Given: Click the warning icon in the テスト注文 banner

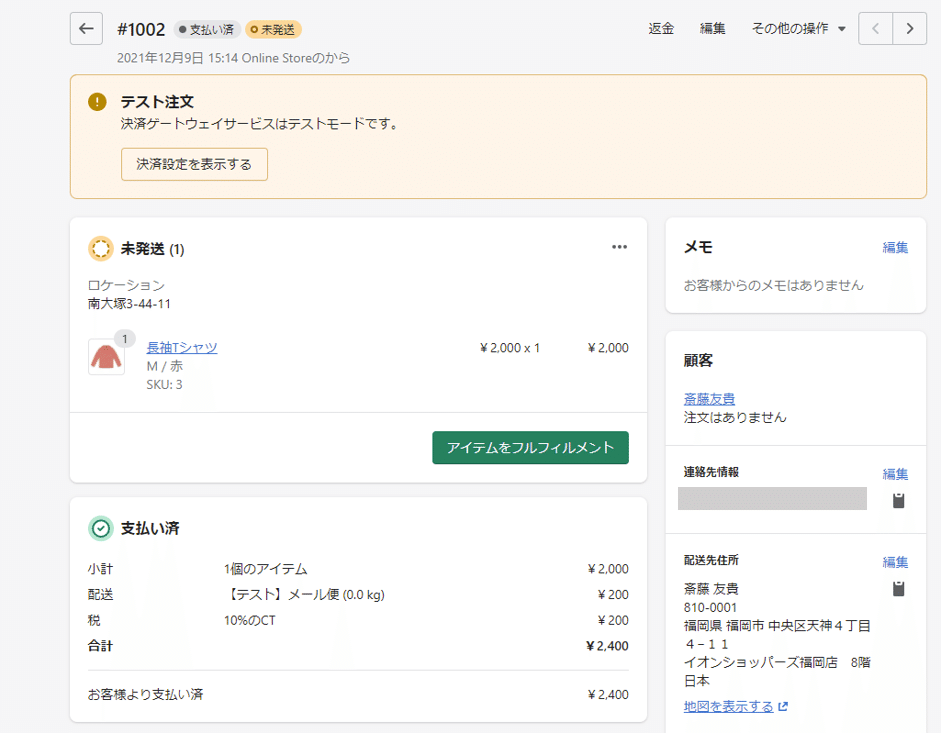Looking at the screenshot, I should (96, 101).
